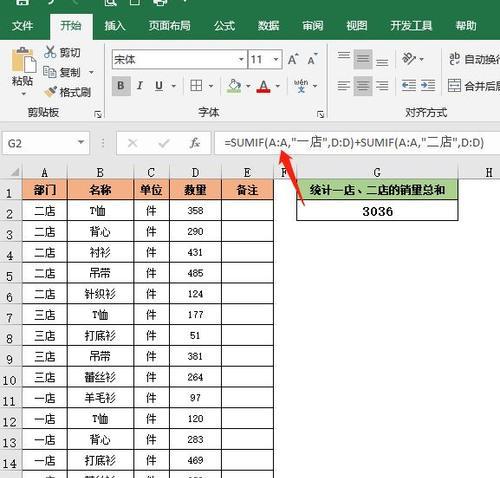Click the text orientation icon
Image resolution: width=500 pixels, height=478 pixels.
pyautogui.click(x=409, y=59)
